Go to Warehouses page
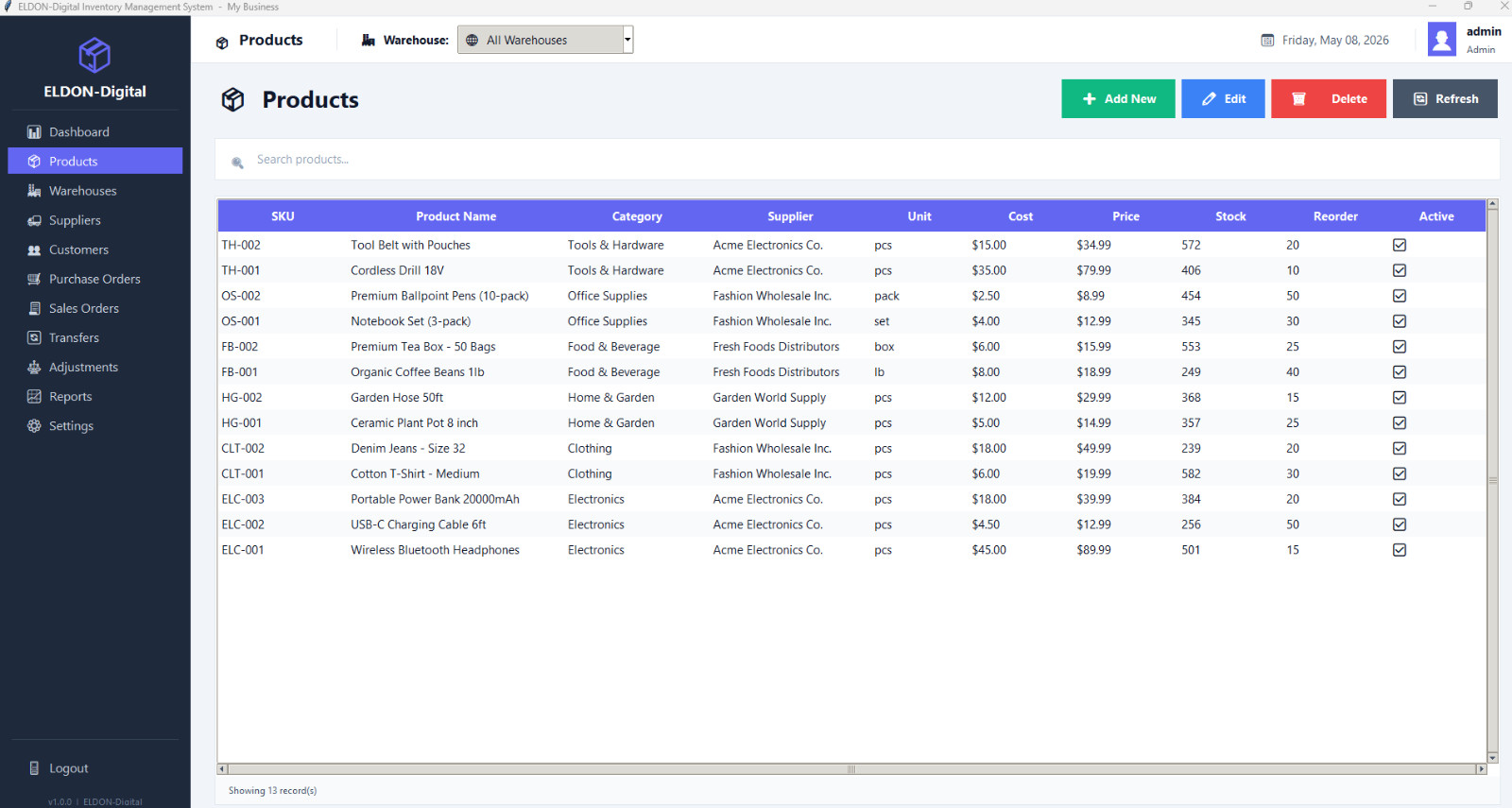 (94, 191)
